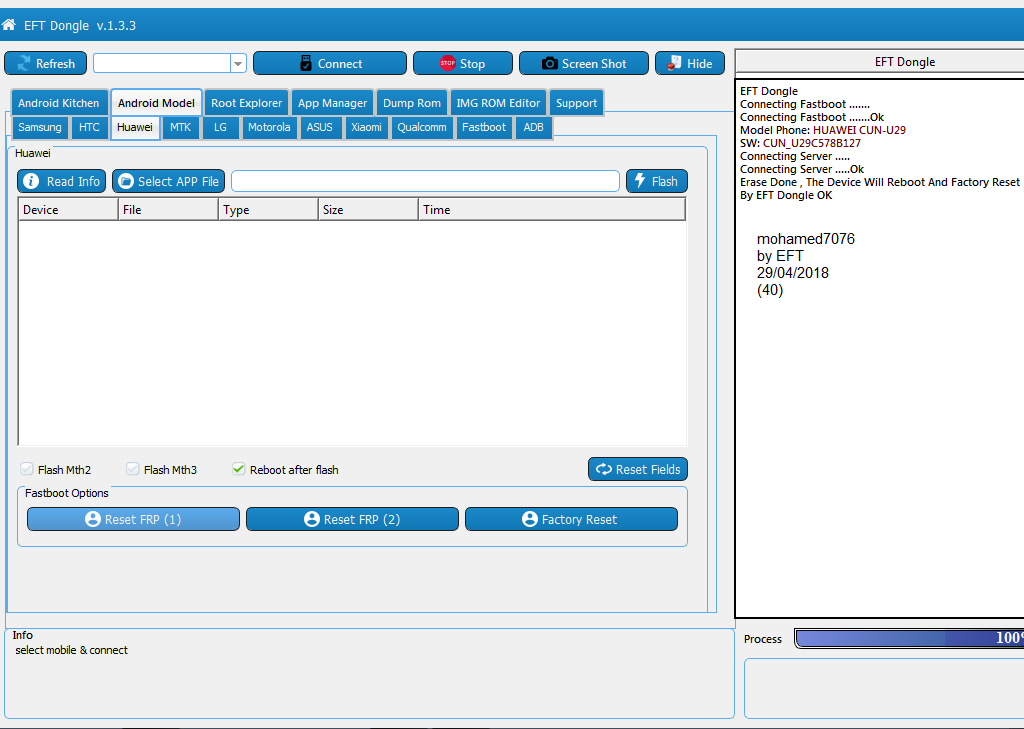This screenshot has width=1024, height=729.
Task: Open the device selection dropdown arrow
Action: click(238, 63)
